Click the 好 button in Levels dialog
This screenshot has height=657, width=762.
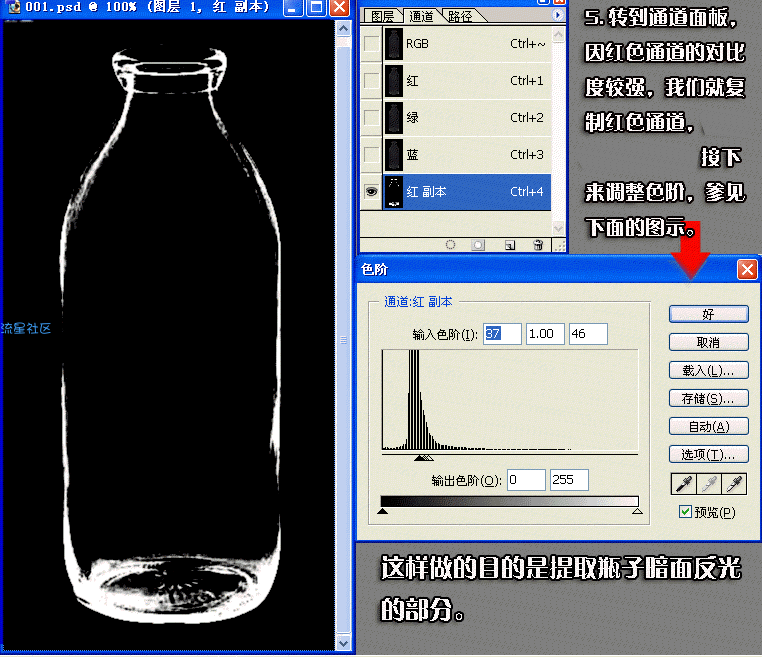tap(709, 314)
